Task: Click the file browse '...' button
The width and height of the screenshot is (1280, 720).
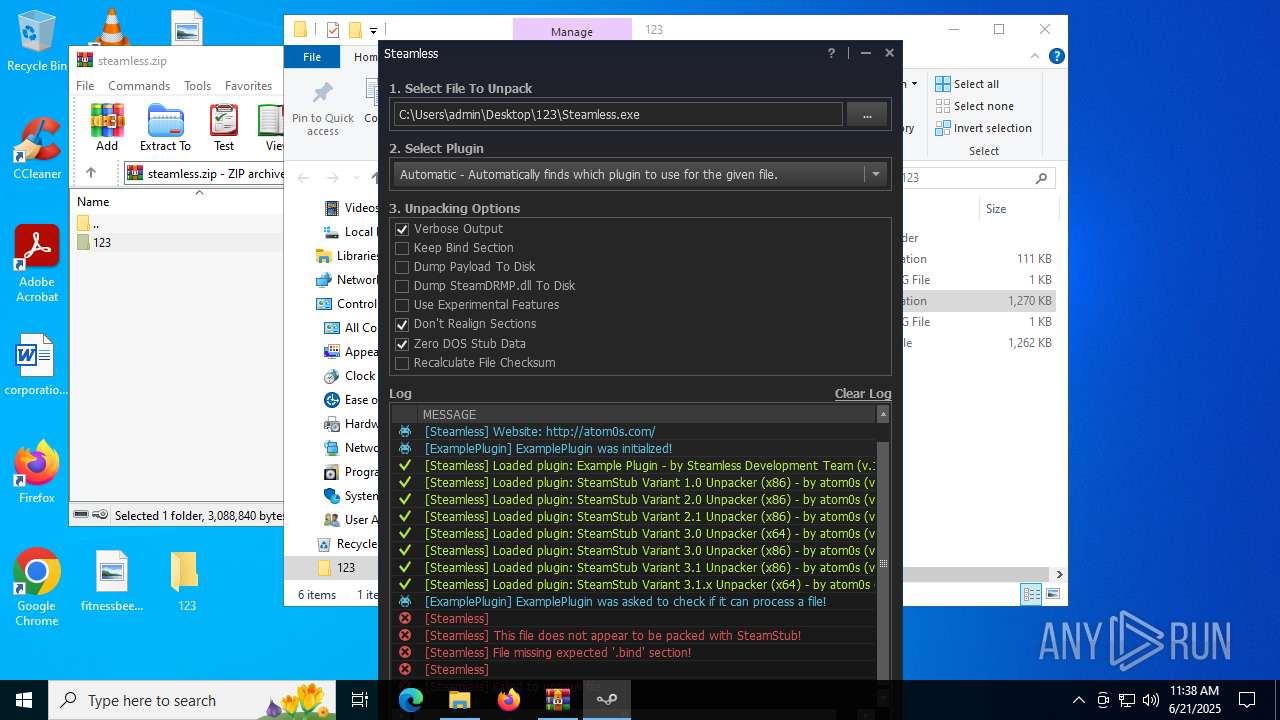Action: click(x=867, y=115)
